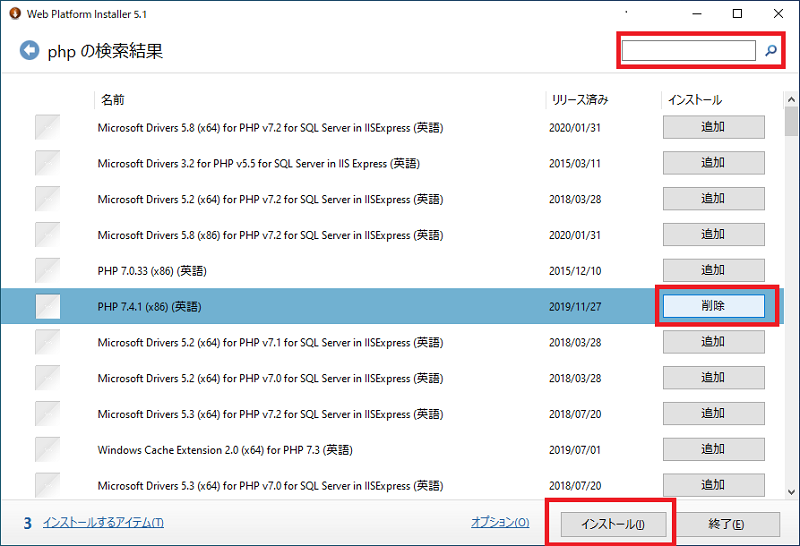
Task: Add Windows Cache Extension 2.0 (x64) for PHP 7.3
Action: tap(713, 449)
